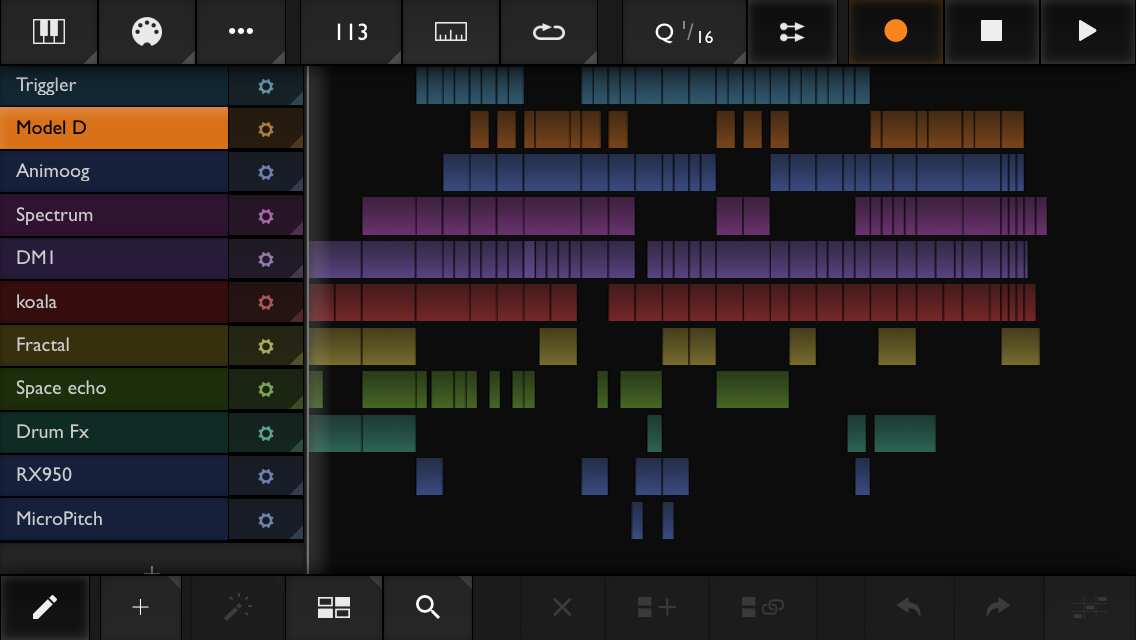
Task: Toggle loop mode
Action: (x=548, y=32)
